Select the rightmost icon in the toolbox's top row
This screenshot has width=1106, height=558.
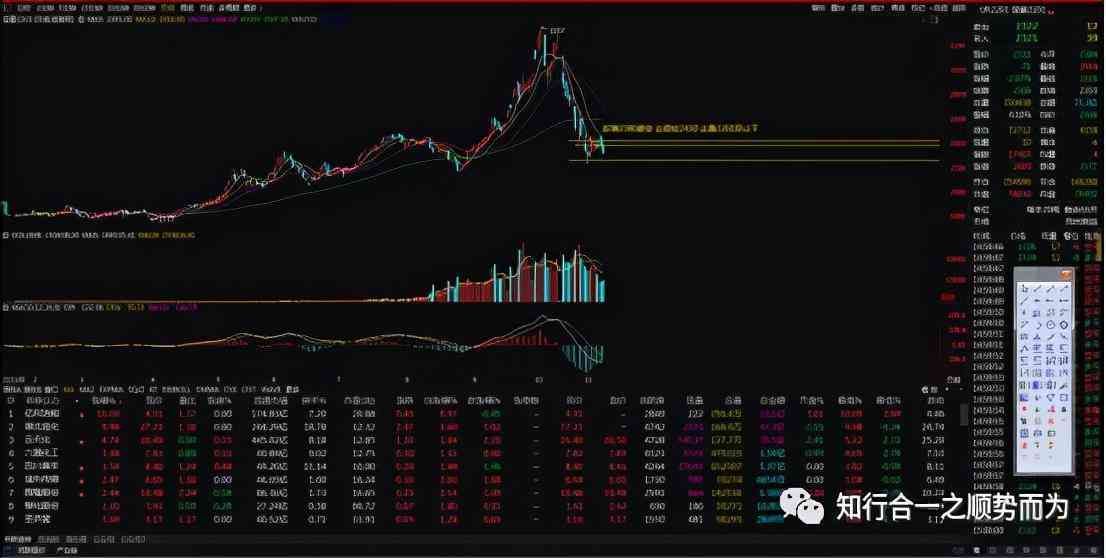pyautogui.click(x=1064, y=288)
